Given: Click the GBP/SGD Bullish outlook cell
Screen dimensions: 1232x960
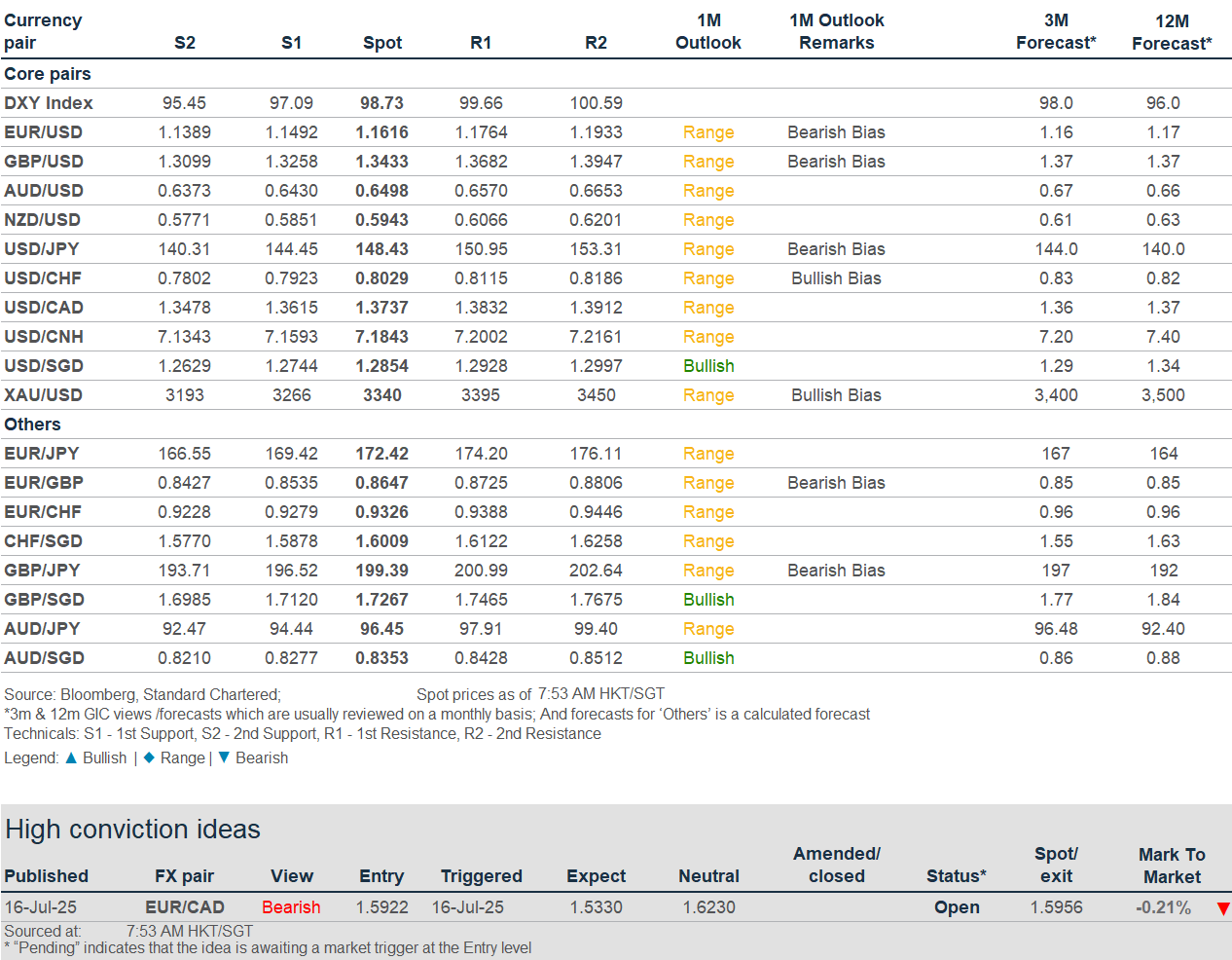Looking at the screenshot, I should [x=708, y=600].
